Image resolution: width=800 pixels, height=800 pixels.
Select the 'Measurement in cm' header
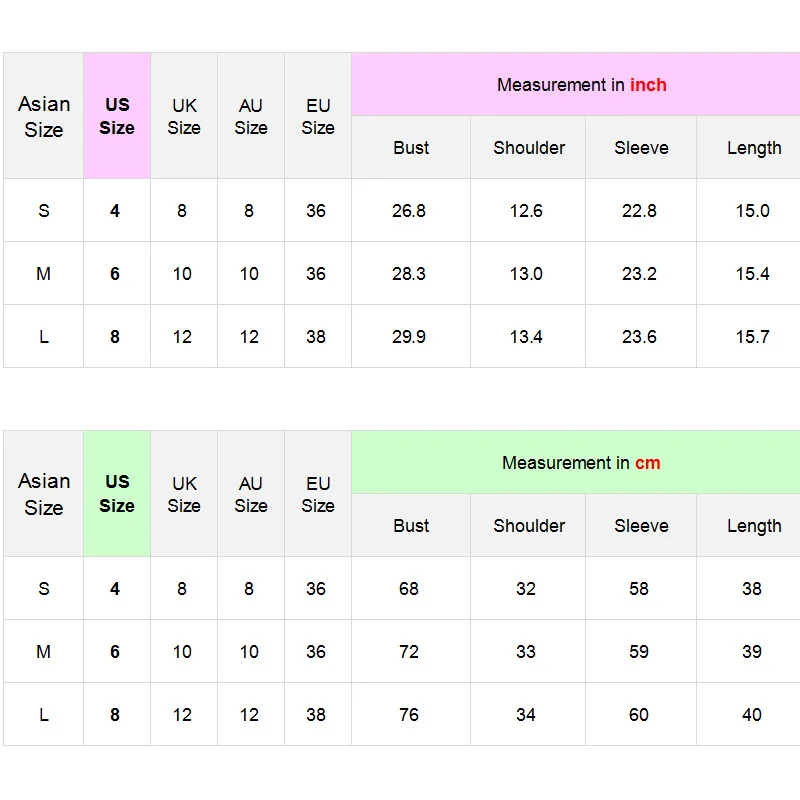581,463
